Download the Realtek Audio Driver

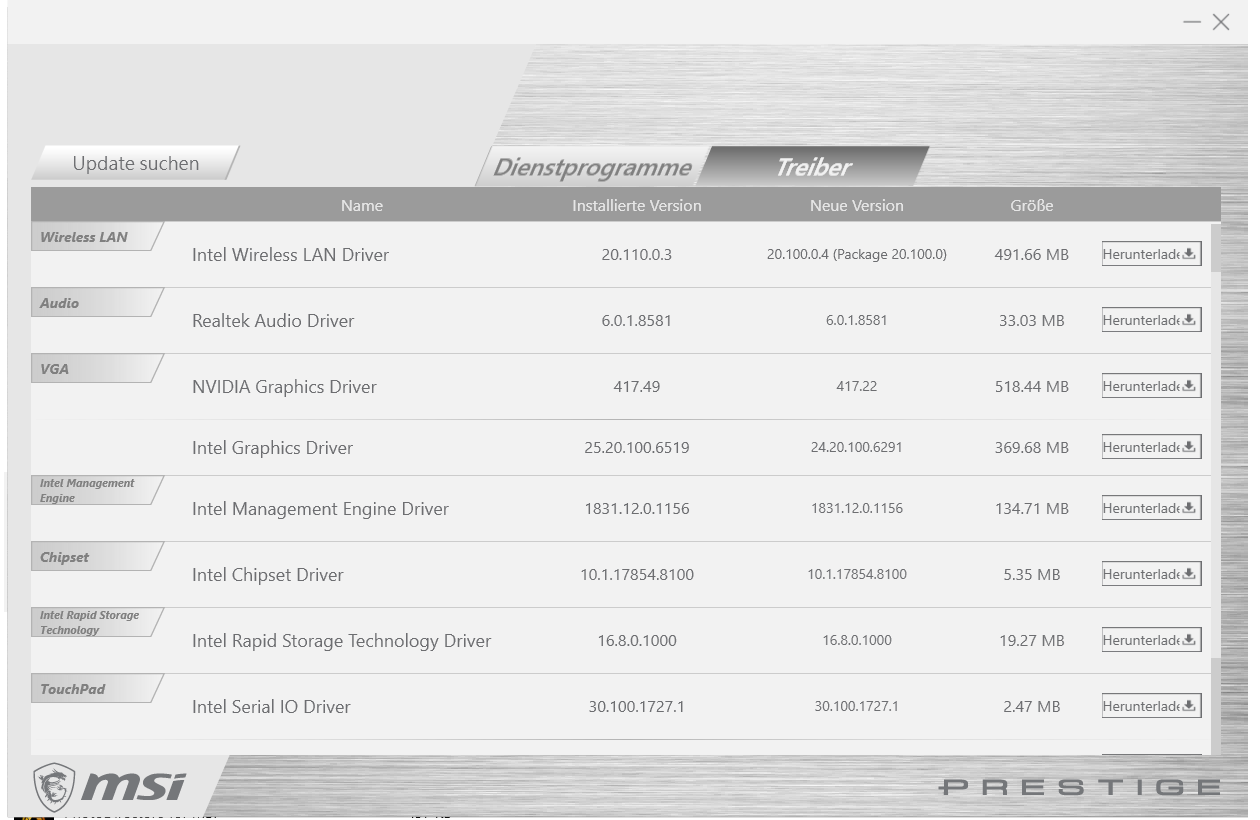(x=1151, y=320)
